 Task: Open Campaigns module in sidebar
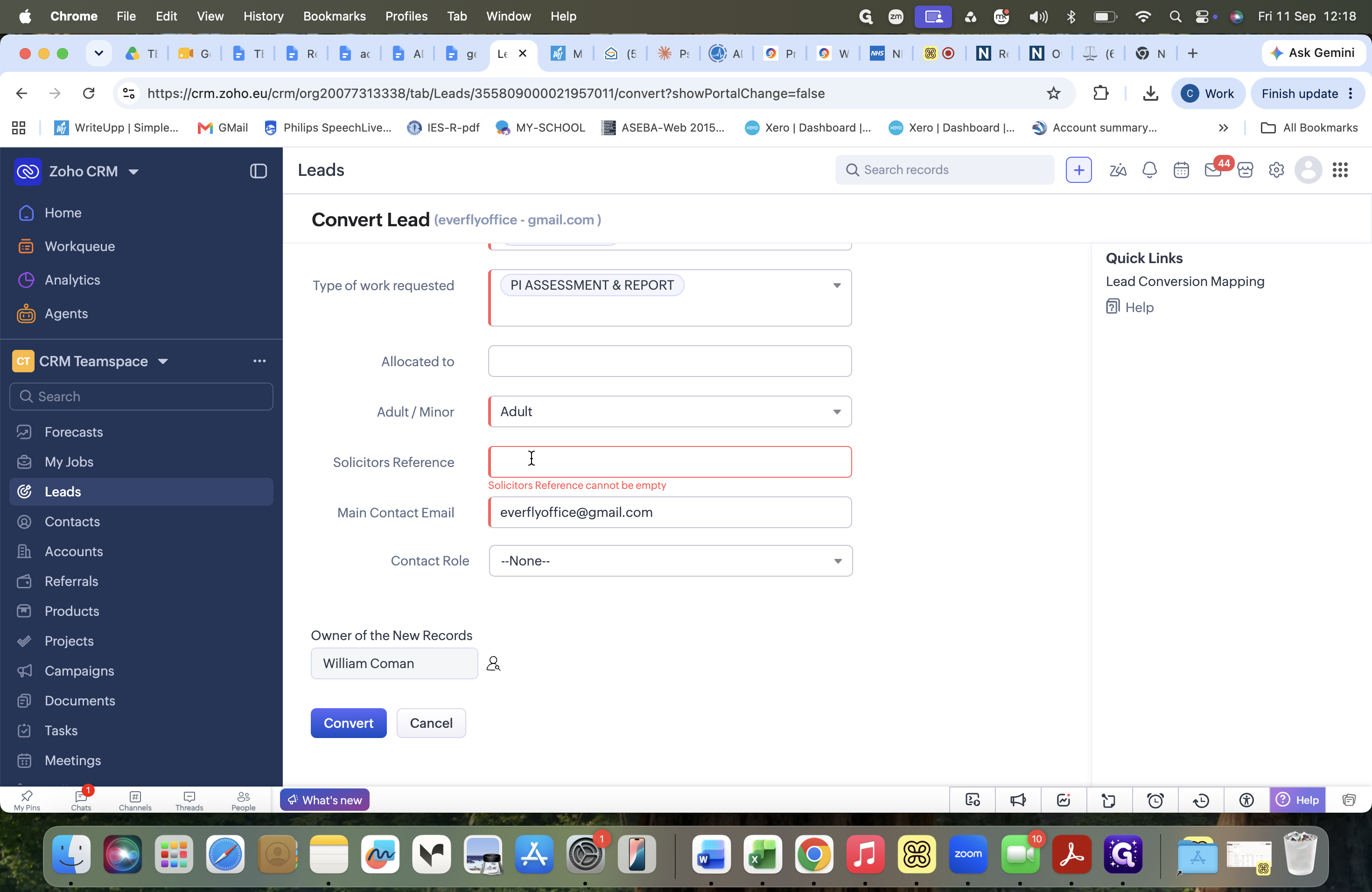pos(79,671)
